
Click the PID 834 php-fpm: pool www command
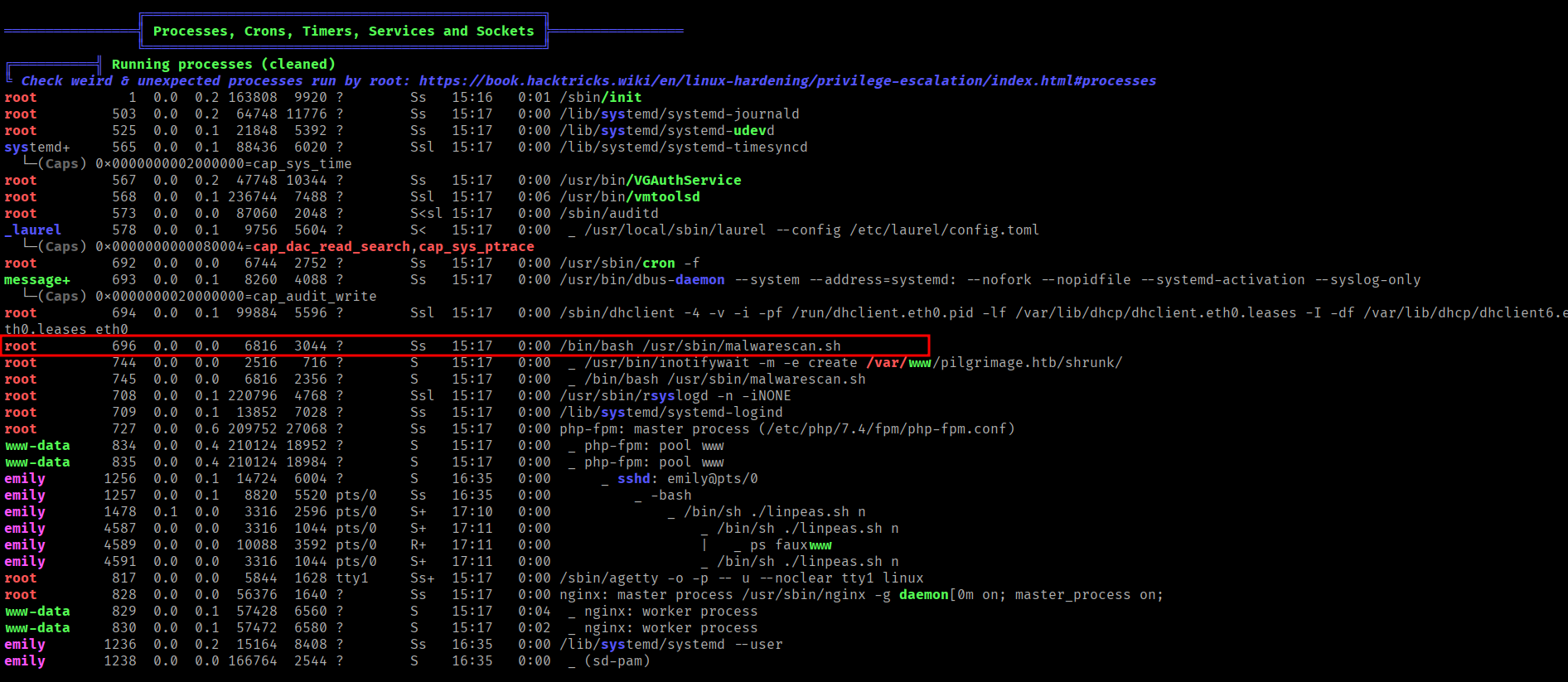pyautogui.click(x=655, y=445)
